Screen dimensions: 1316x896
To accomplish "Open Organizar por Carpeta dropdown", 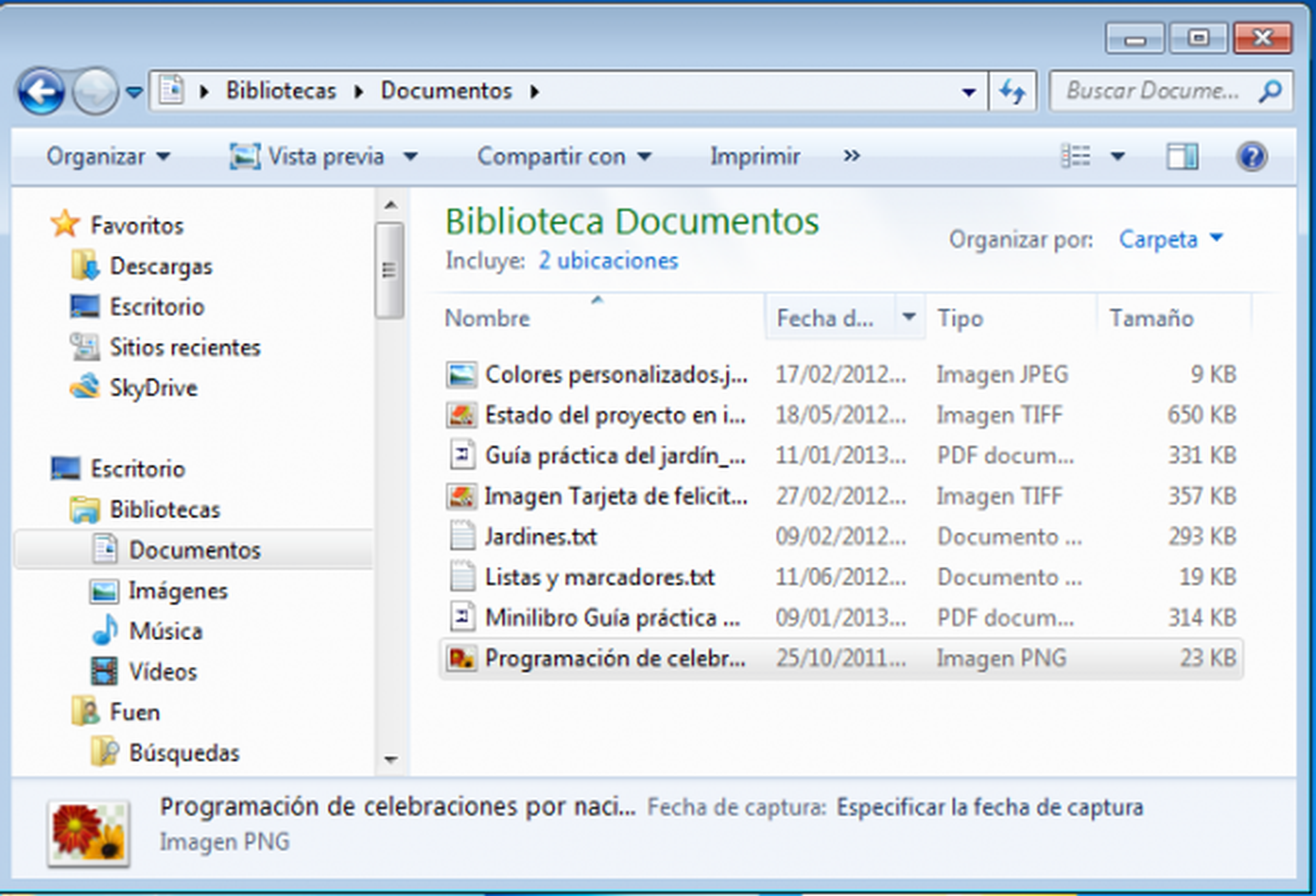I will click(x=1170, y=240).
